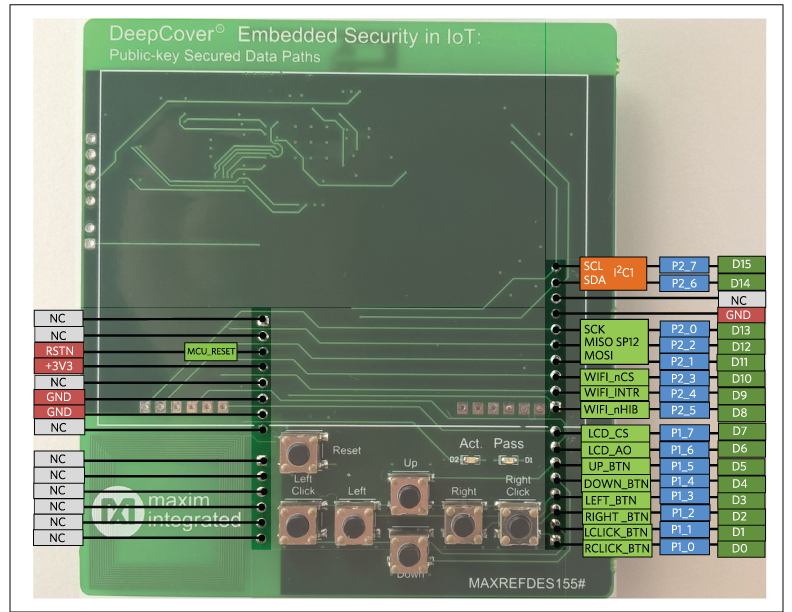Viewport: 792px width, 612px height.
Task: Select the +3V3 power pin label
Action: coord(58,366)
